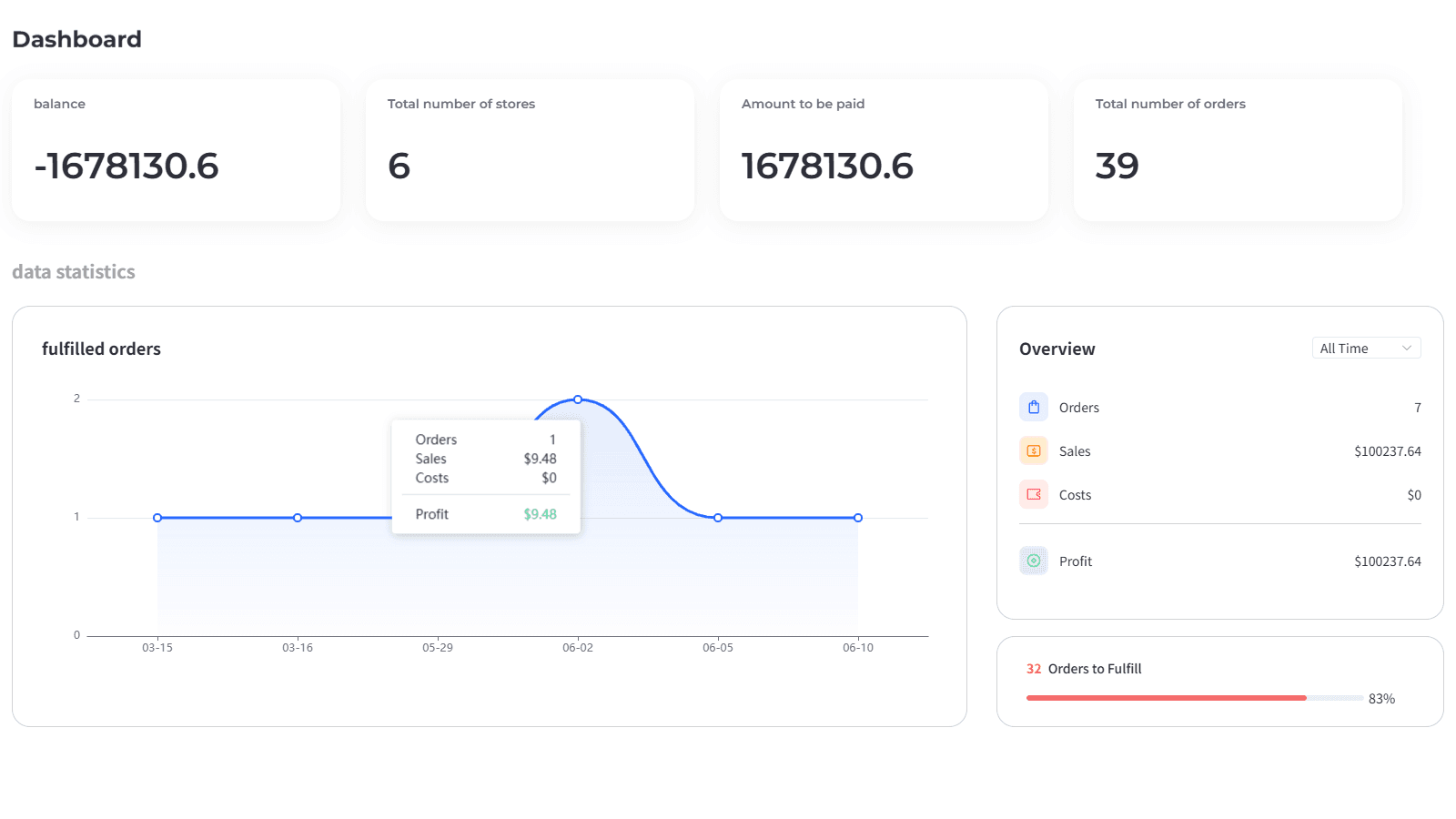Click the 05-29 x-axis date label
1456x819 pixels.
point(438,648)
